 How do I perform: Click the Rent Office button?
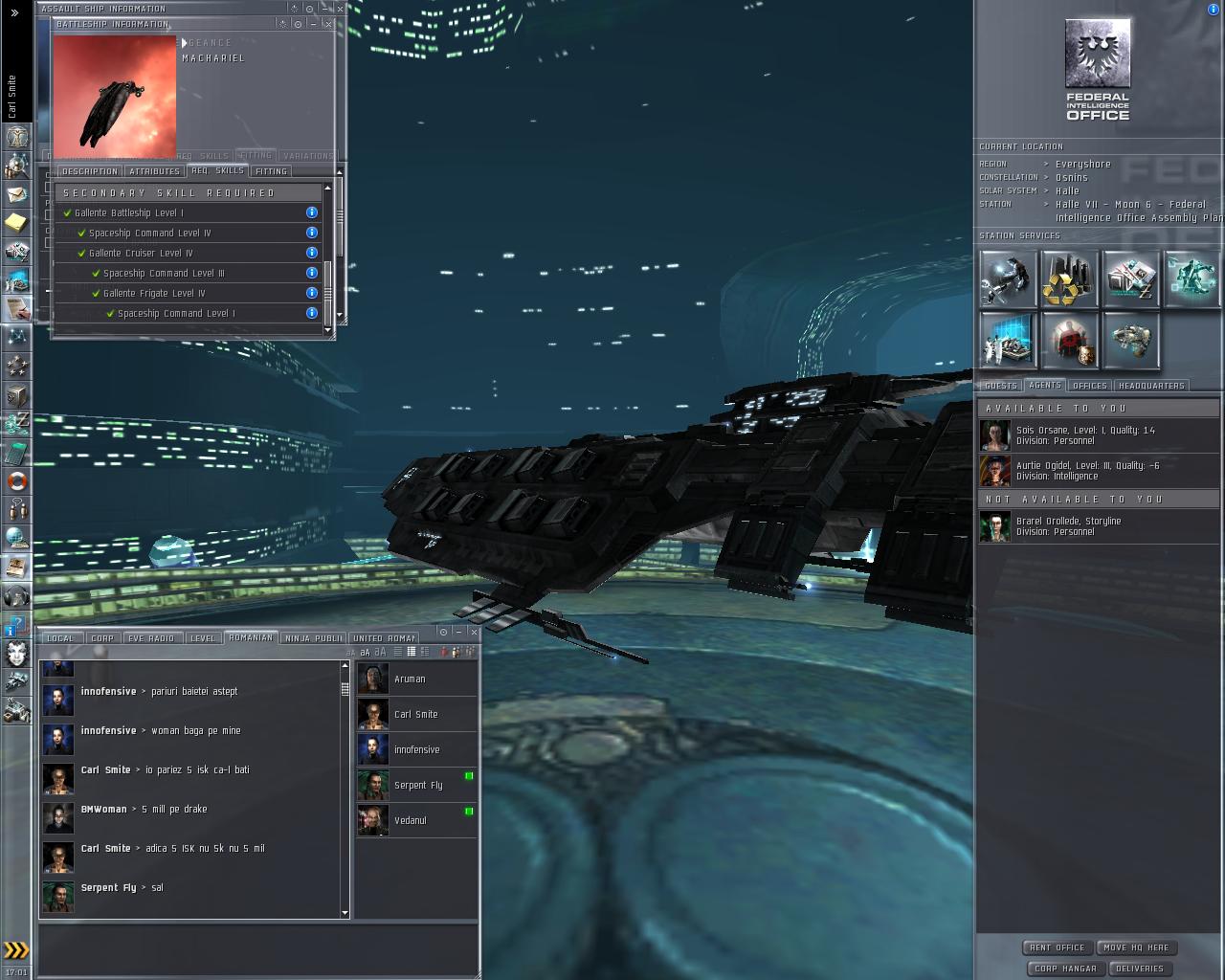tap(1058, 947)
